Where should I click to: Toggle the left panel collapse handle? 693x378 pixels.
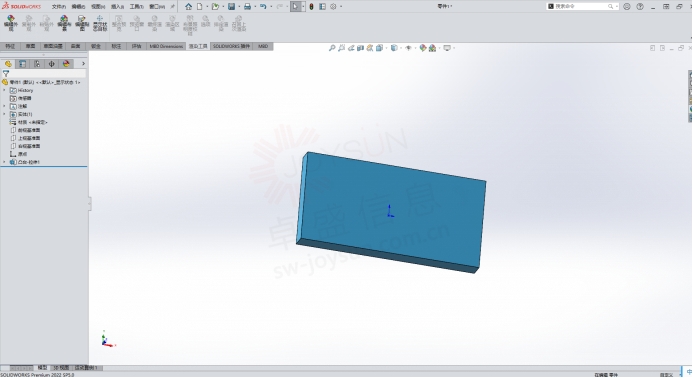(x=90, y=204)
